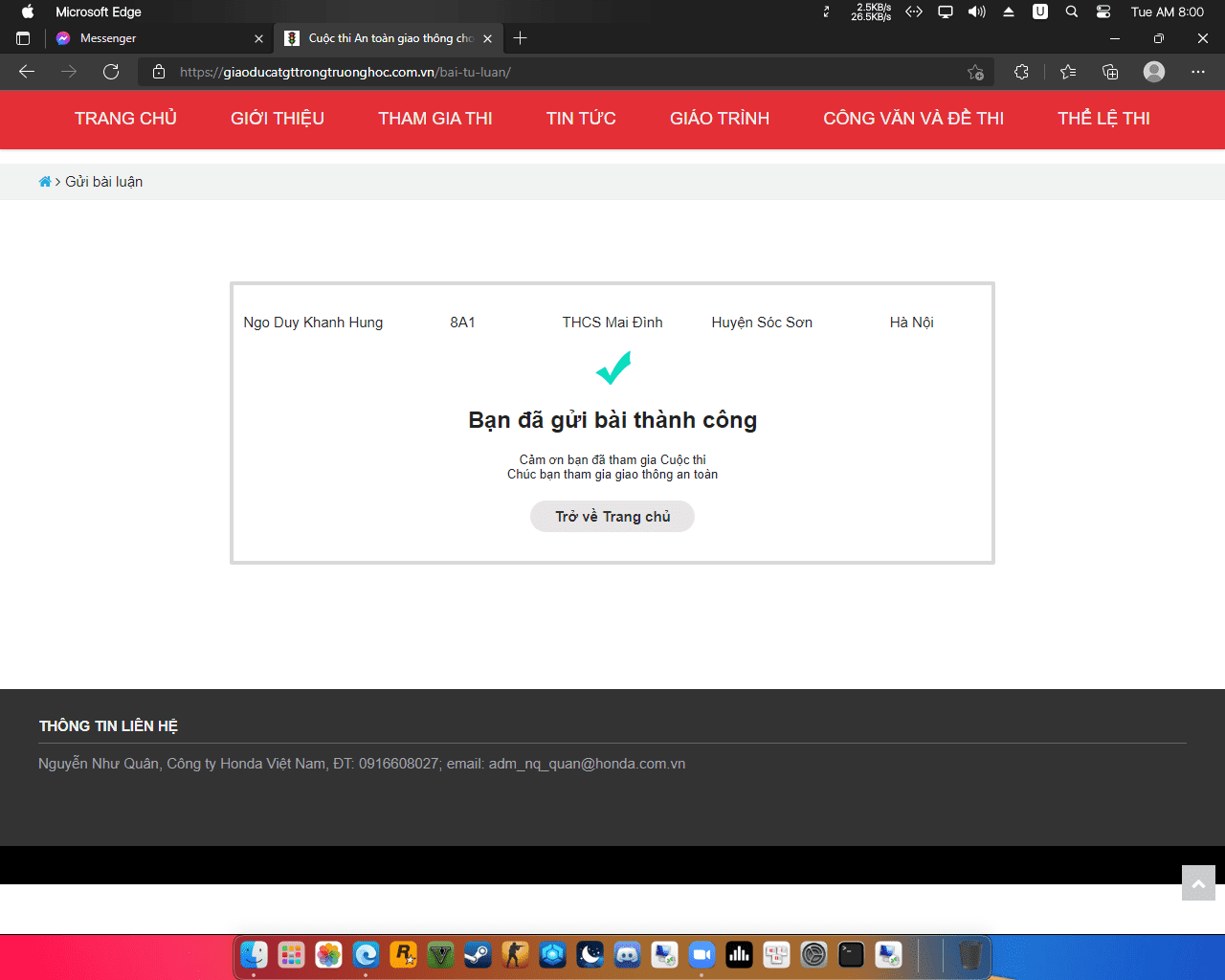Close the Cuộc thi An toàn giao thông tab

tap(487, 38)
